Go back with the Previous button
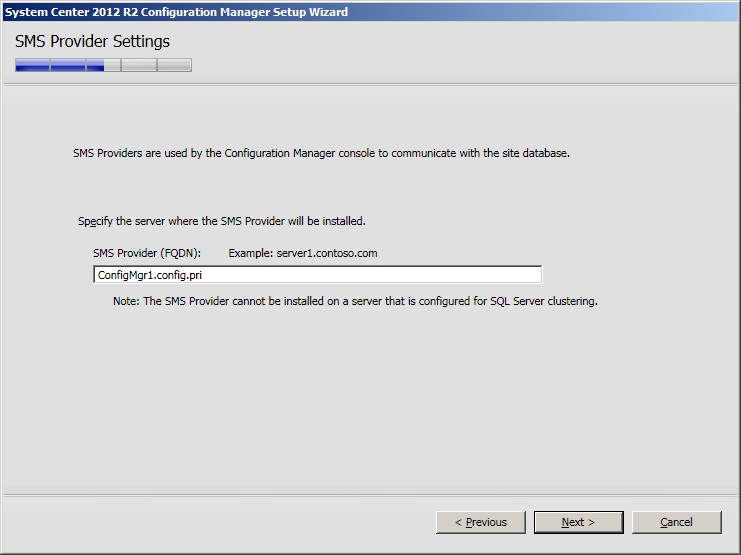 [481, 522]
